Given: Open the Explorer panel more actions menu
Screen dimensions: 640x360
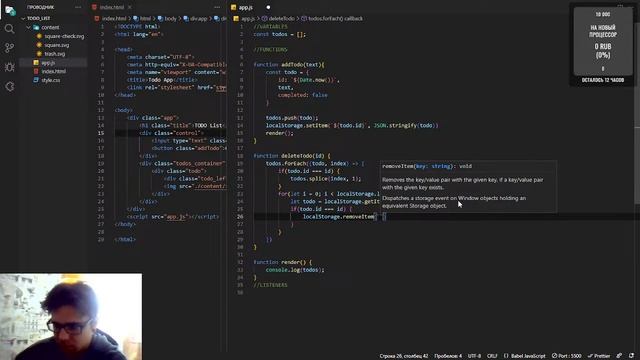Looking at the screenshot, I should click(78, 7).
